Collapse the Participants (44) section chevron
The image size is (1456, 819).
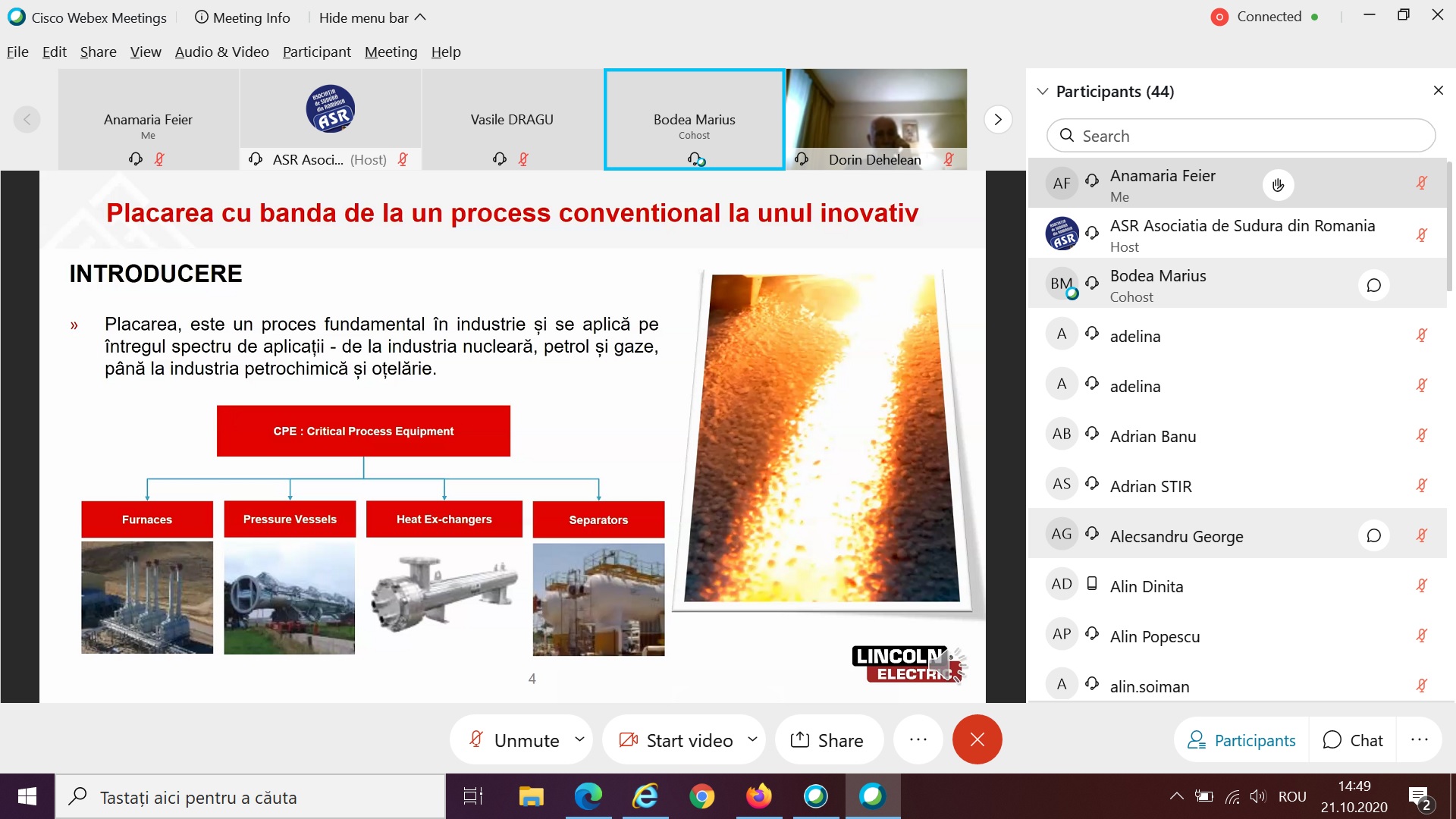(1043, 91)
